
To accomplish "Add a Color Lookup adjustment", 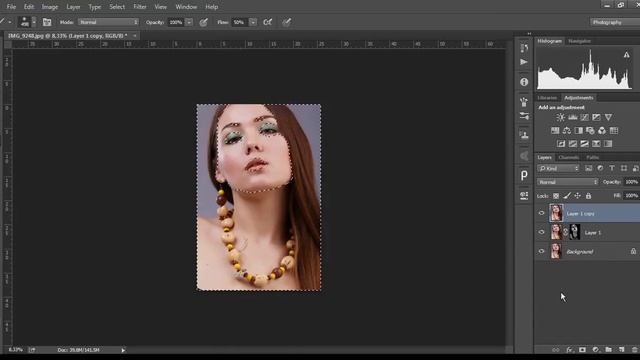I will point(614,131).
